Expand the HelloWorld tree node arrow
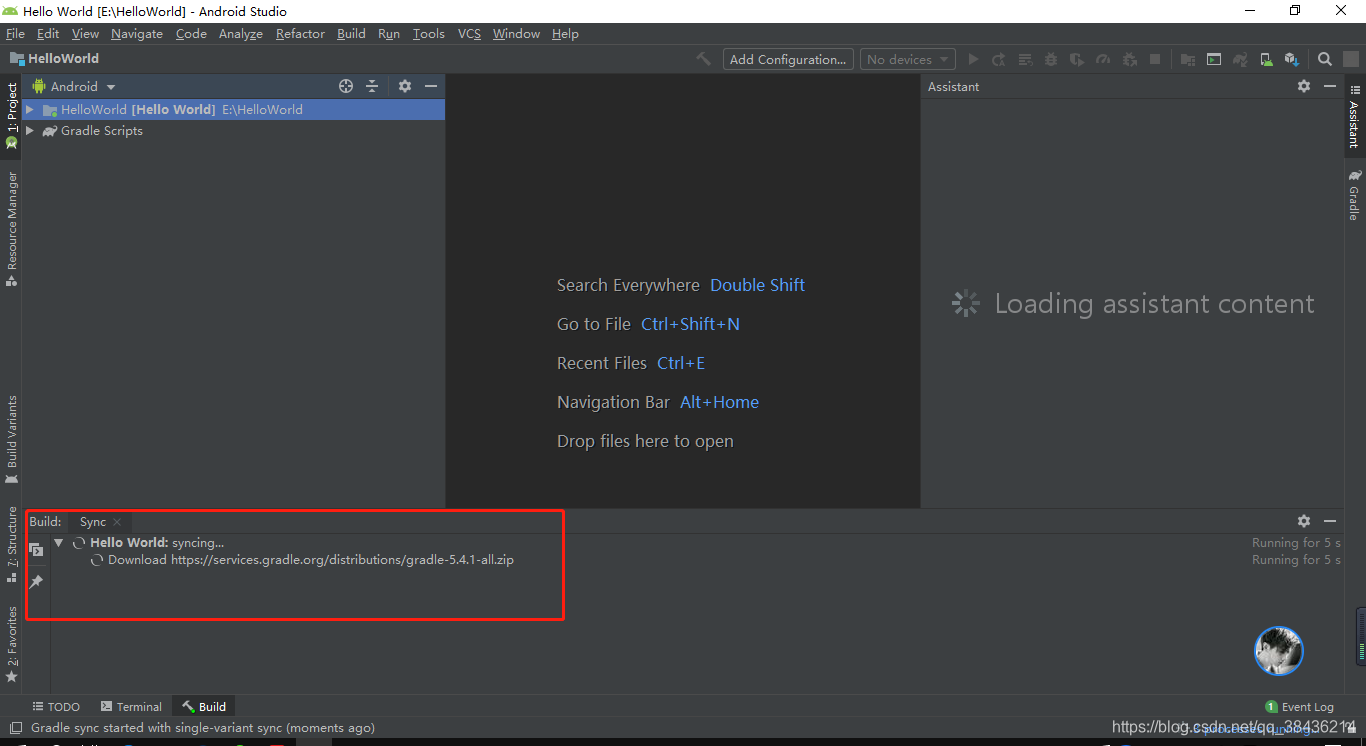This screenshot has height=746, width=1366. [x=30, y=109]
